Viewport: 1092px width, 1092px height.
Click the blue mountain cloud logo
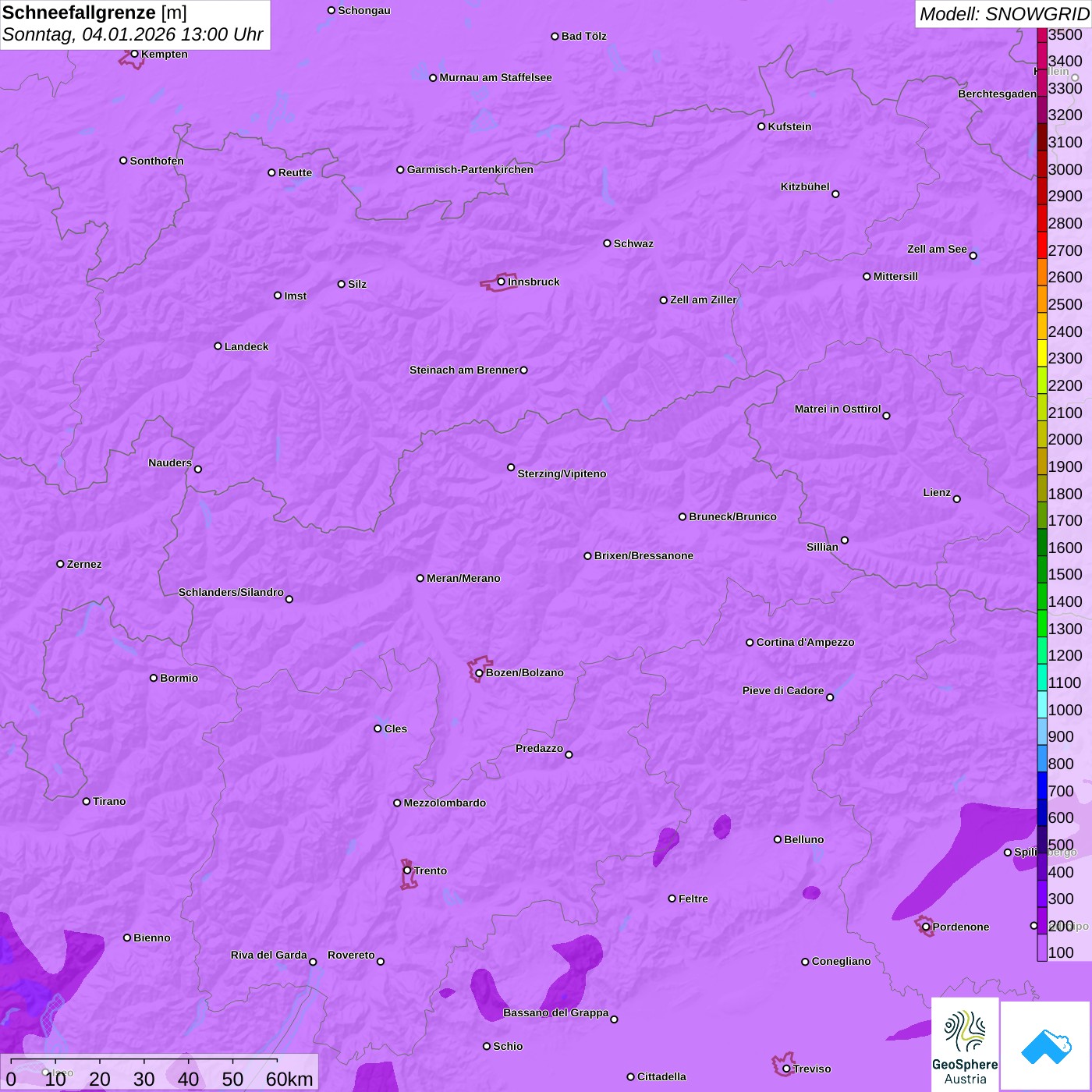tap(1045, 1045)
